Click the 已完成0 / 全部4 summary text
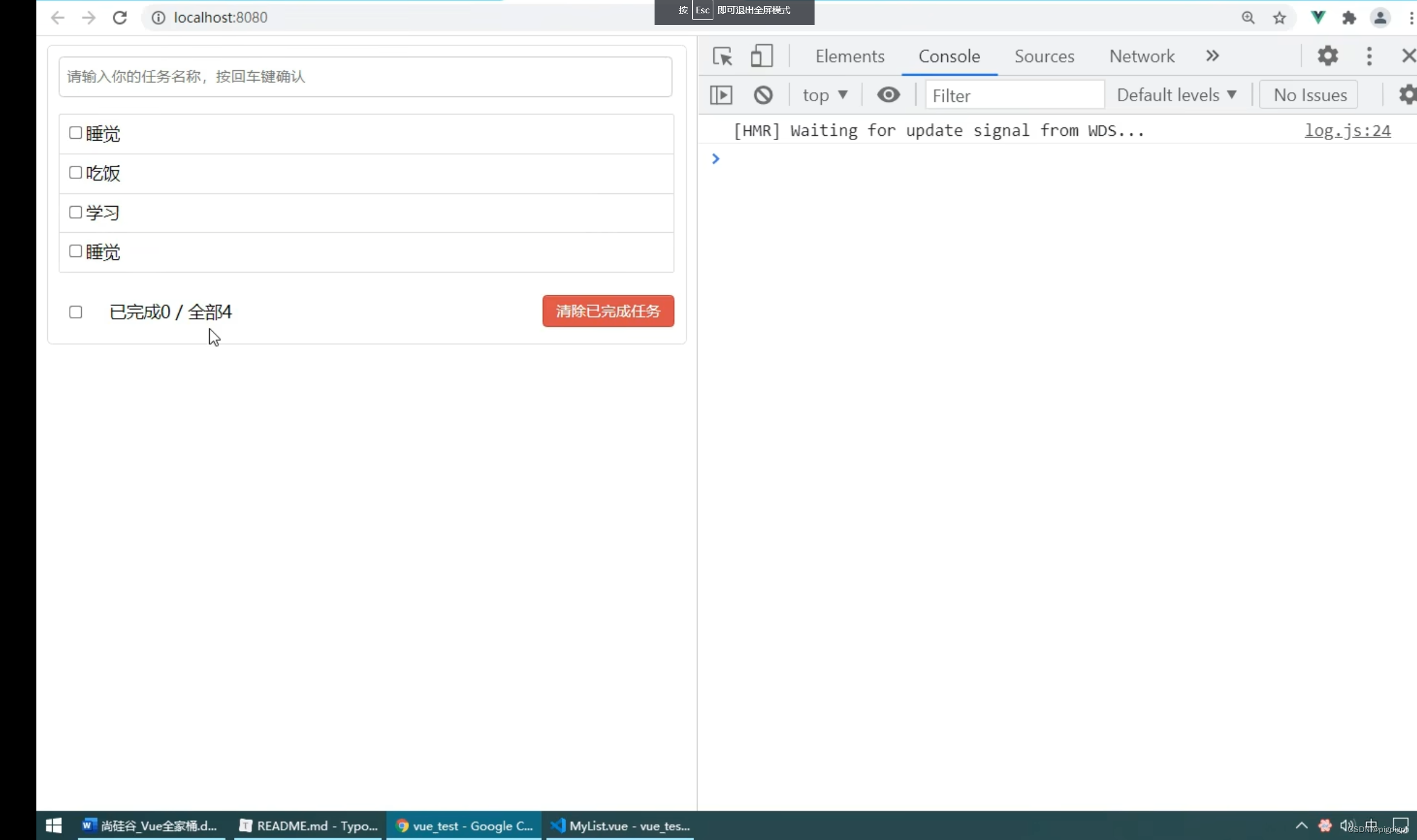Screen dimensions: 1417x840 coord(170,312)
